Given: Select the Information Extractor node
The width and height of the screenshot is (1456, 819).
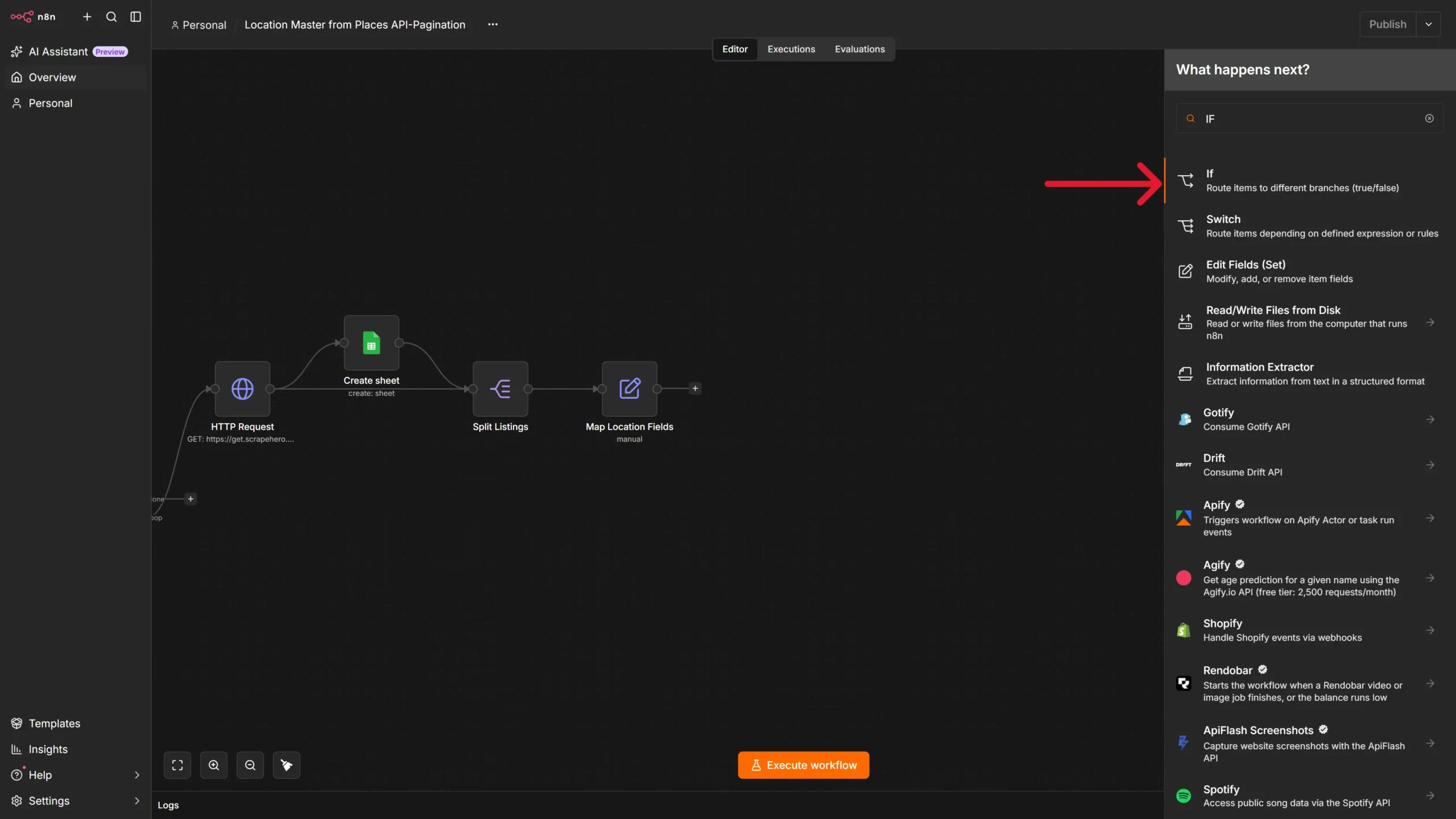Looking at the screenshot, I should 1309,374.
